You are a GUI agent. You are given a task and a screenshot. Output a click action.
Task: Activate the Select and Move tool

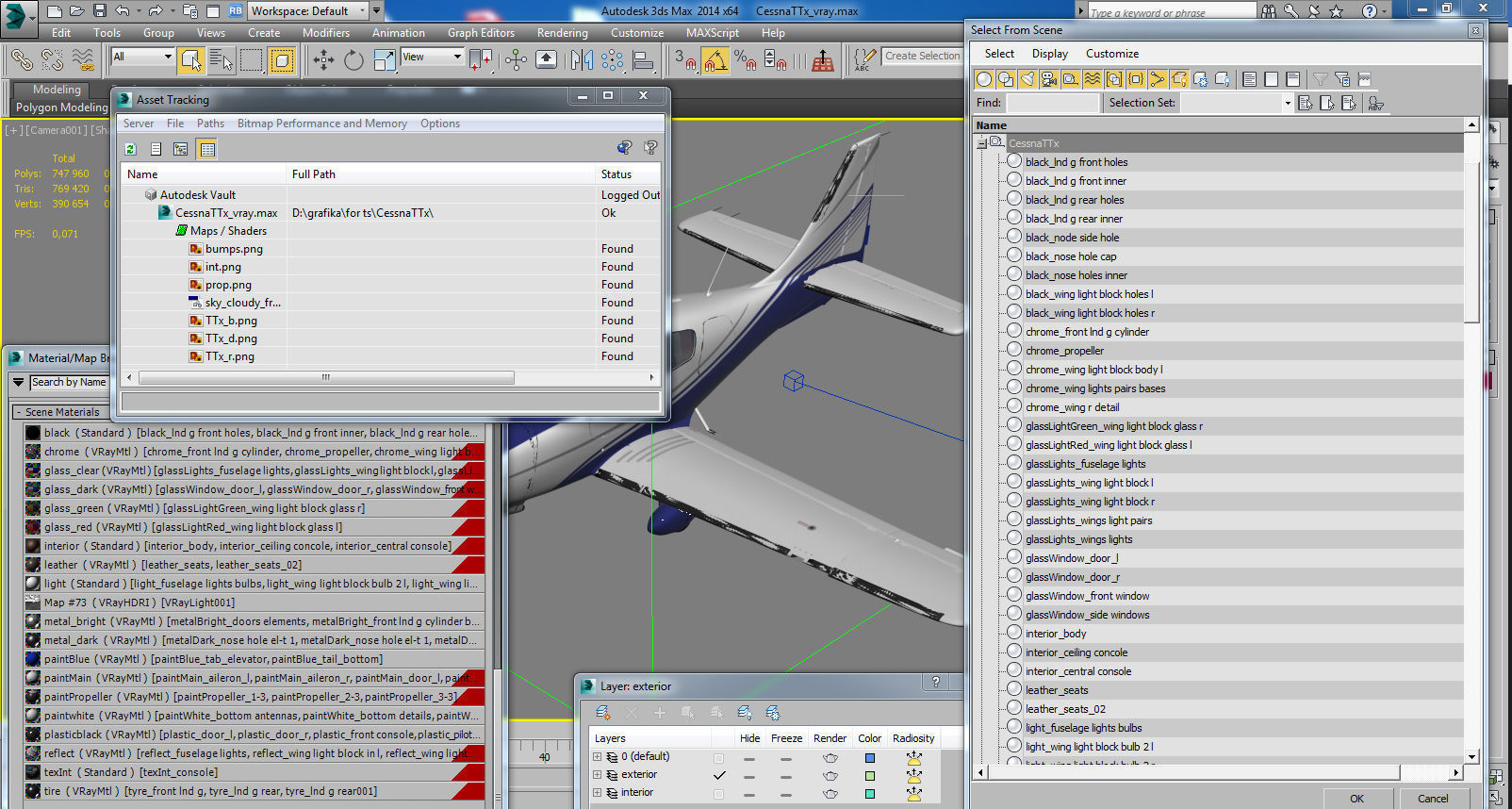tap(323, 60)
